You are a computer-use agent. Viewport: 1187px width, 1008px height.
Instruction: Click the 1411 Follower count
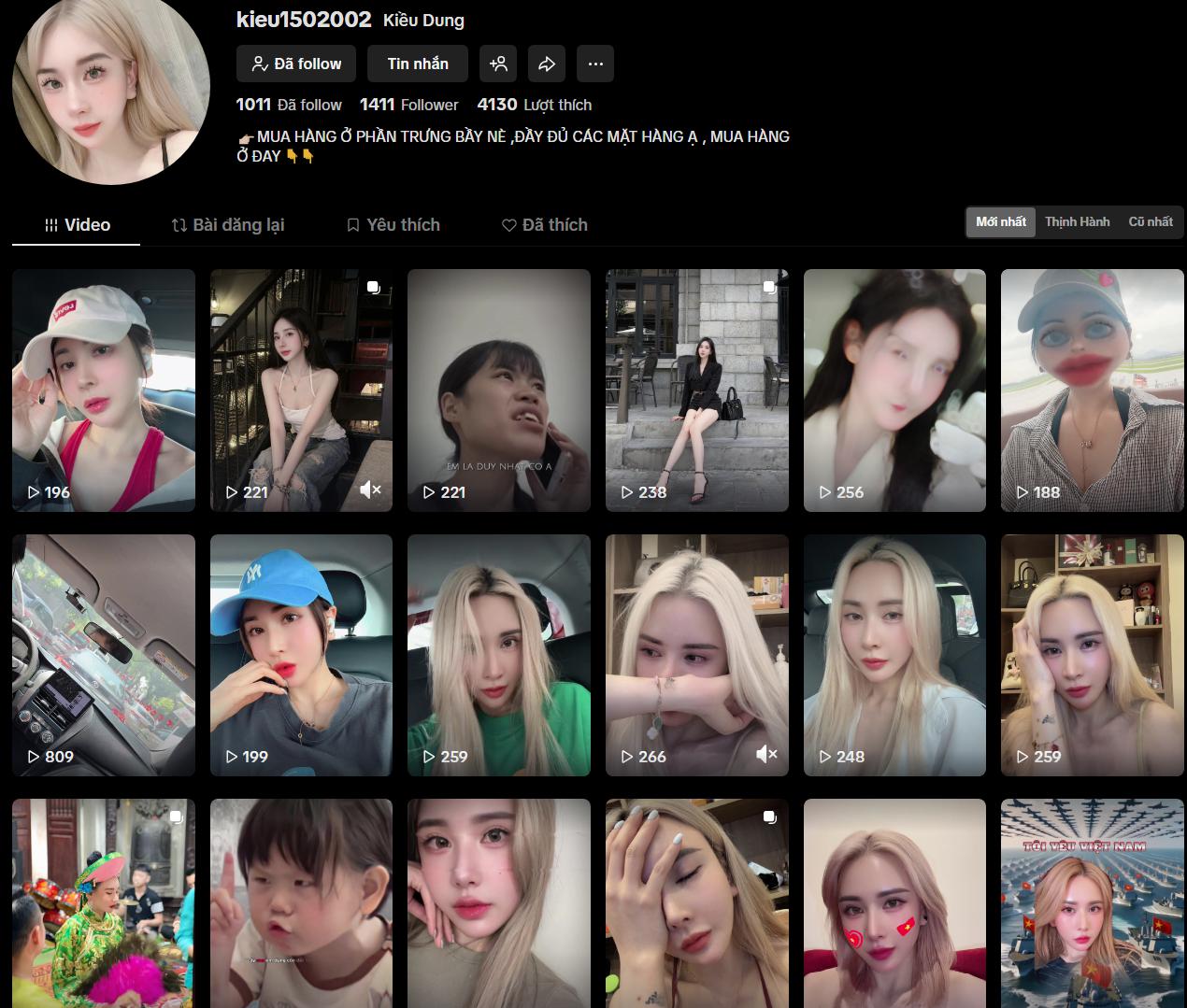pos(408,105)
